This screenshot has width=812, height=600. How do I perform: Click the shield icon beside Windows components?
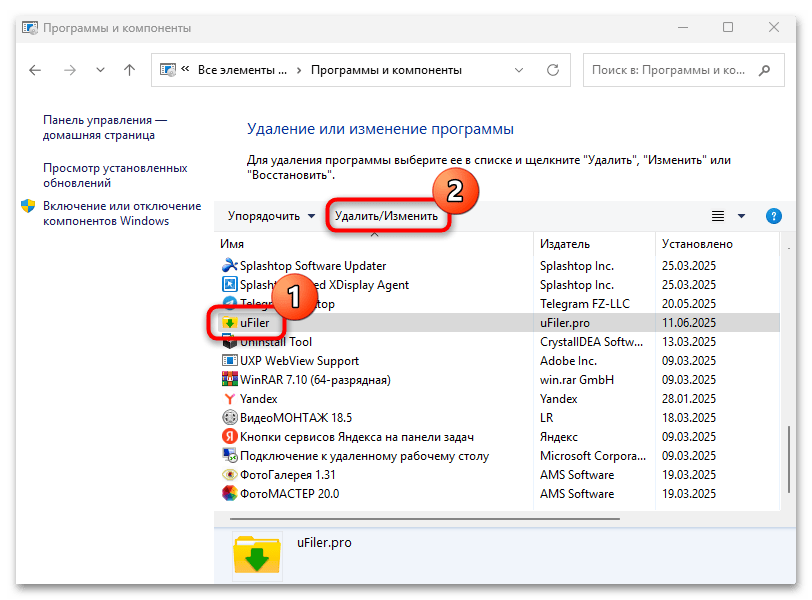point(28,206)
